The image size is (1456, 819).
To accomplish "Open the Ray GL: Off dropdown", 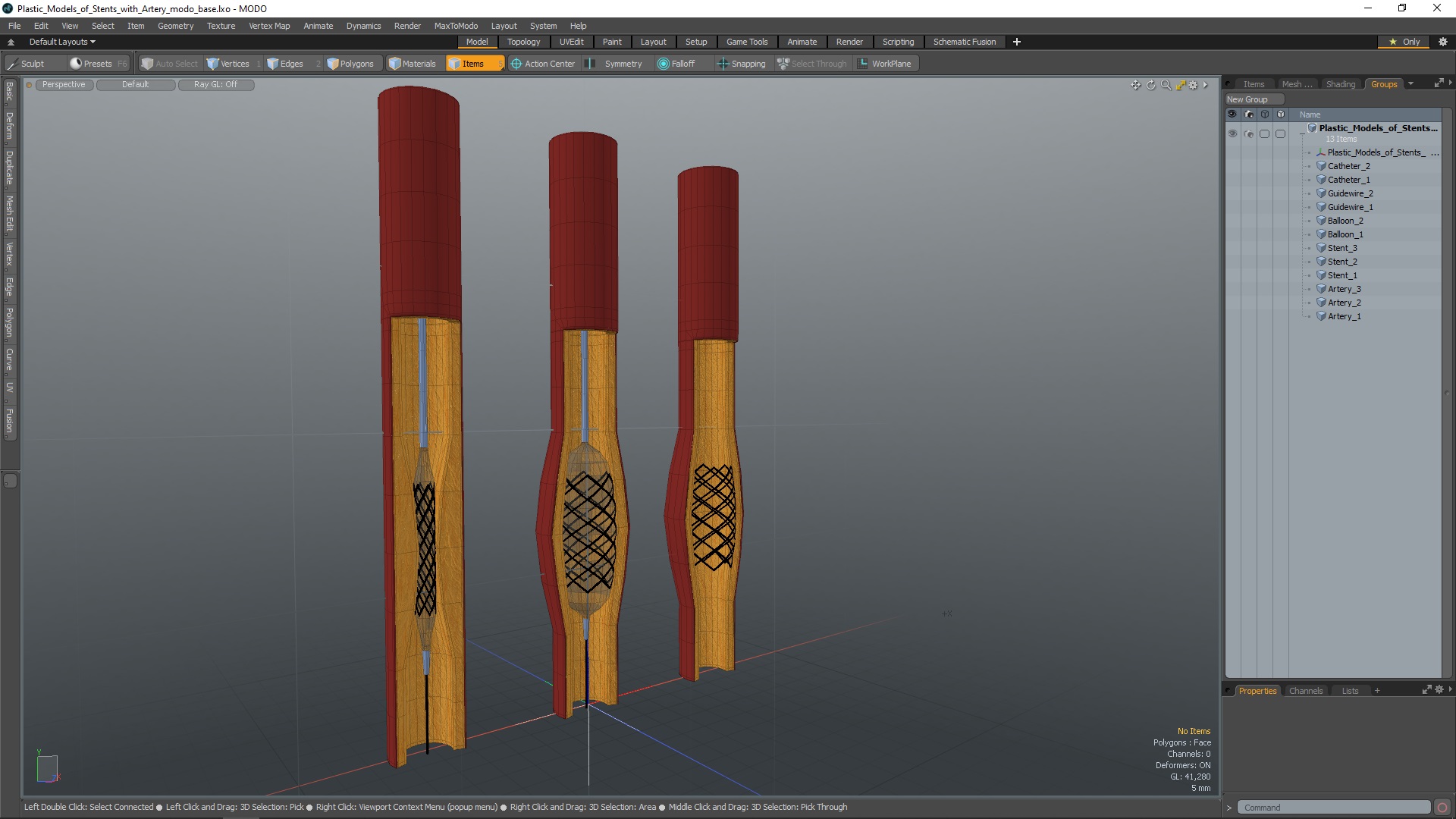I will [215, 85].
